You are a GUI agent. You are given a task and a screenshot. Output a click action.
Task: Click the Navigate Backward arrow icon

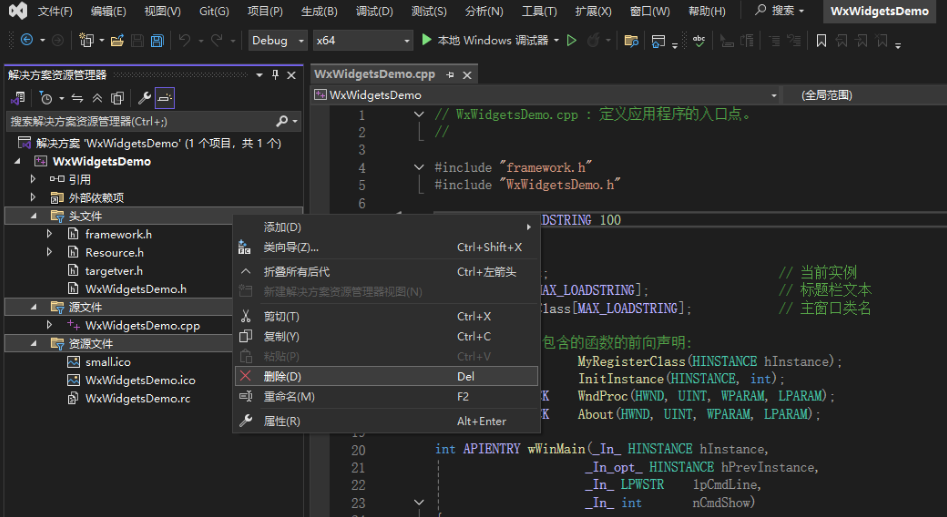pos(27,40)
